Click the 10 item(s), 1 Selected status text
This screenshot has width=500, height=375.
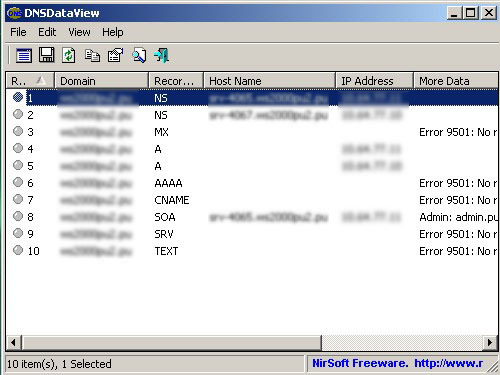click(x=59, y=364)
